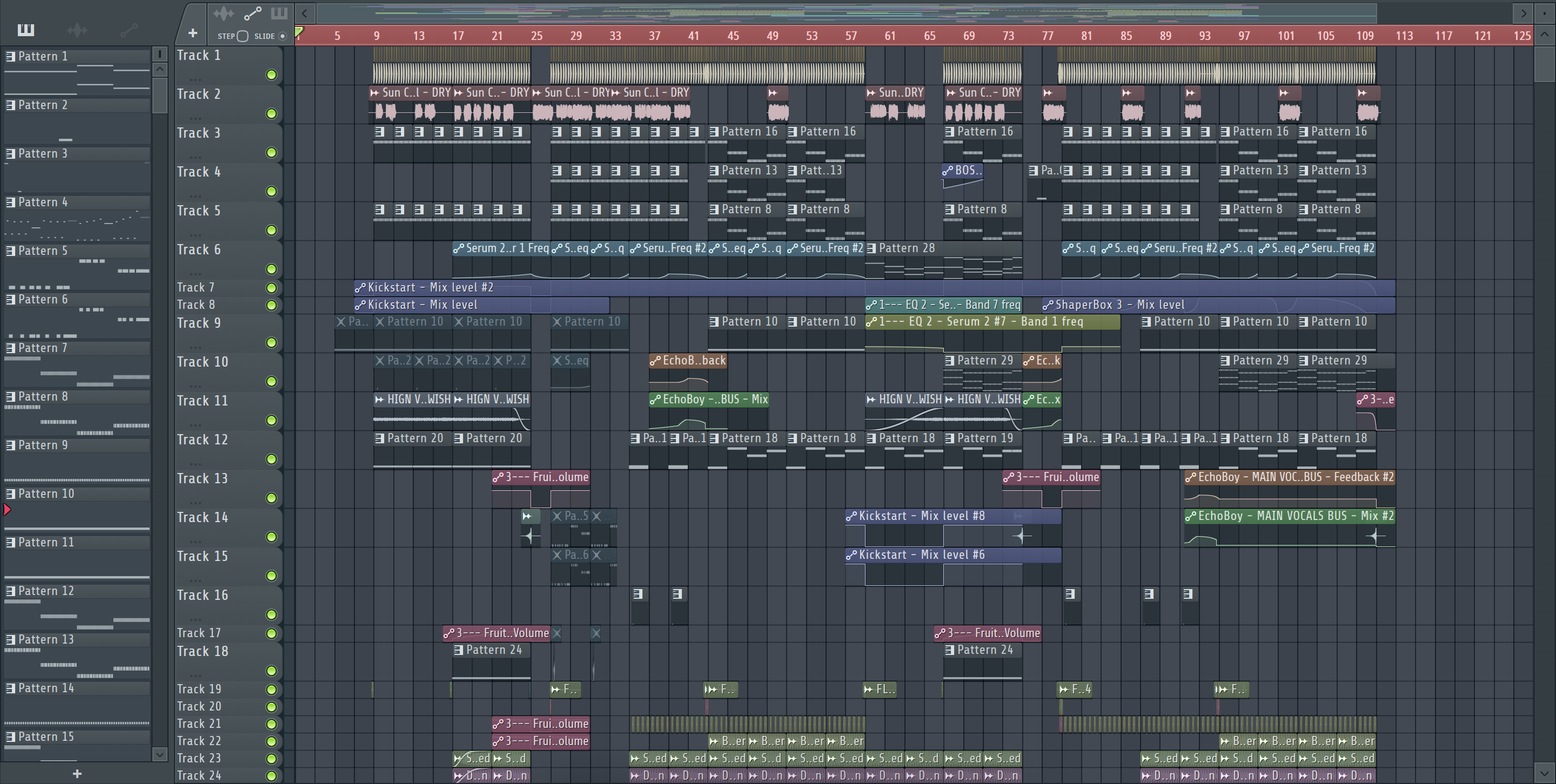Select the automation clip focus icon above the timeline

252,12
